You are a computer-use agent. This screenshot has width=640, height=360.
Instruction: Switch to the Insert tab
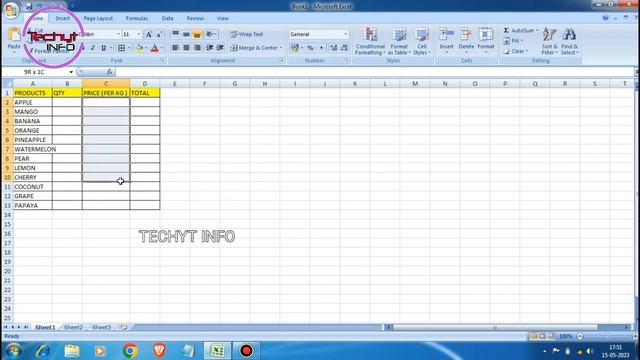(62, 18)
